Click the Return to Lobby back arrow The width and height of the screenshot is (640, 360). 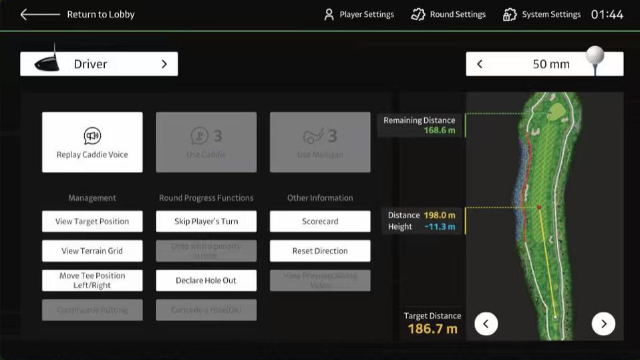pyautogui.click(x=40, y=15)
